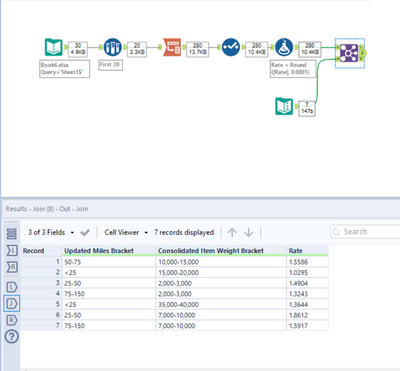Select the cell 15,000-20,000
The image size is (400, 371).
pyautogui.click(x=221, y=273)
